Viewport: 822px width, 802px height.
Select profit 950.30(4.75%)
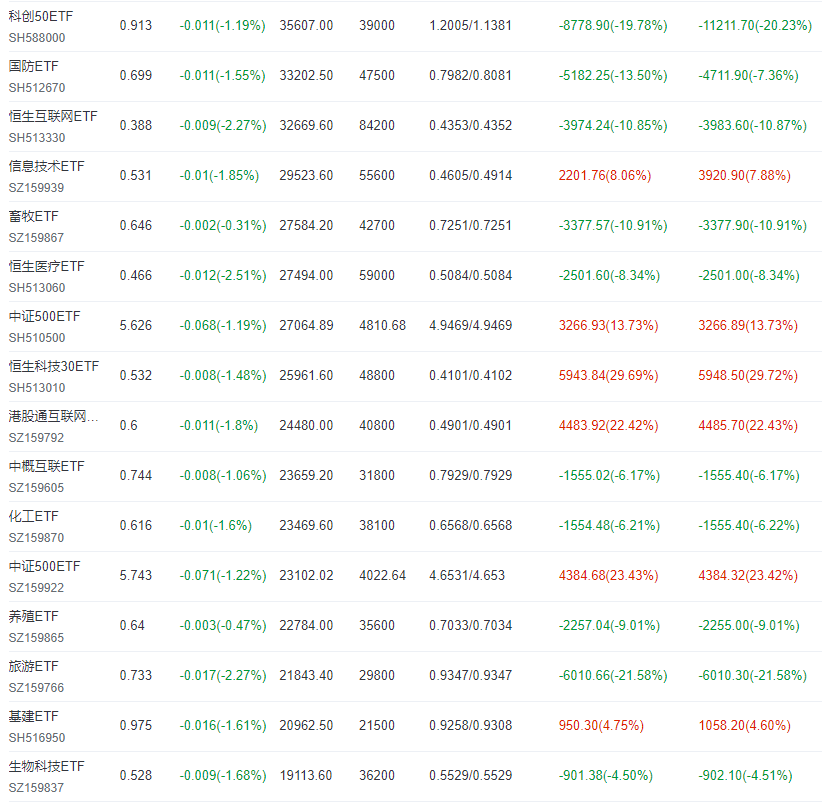(601, 725)
